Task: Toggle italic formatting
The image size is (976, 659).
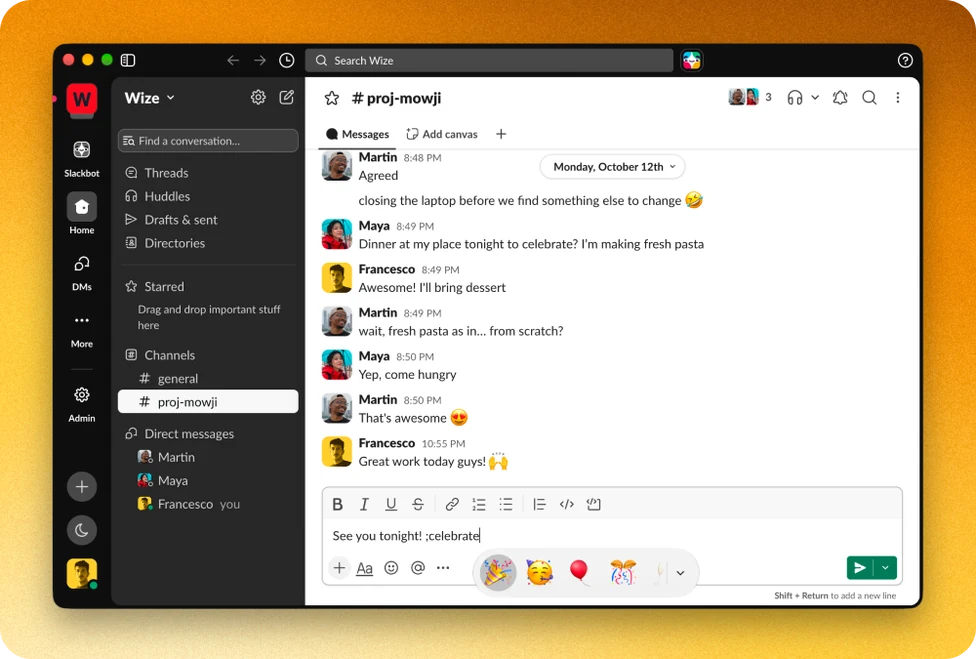Action: click(x=364, y=505)
